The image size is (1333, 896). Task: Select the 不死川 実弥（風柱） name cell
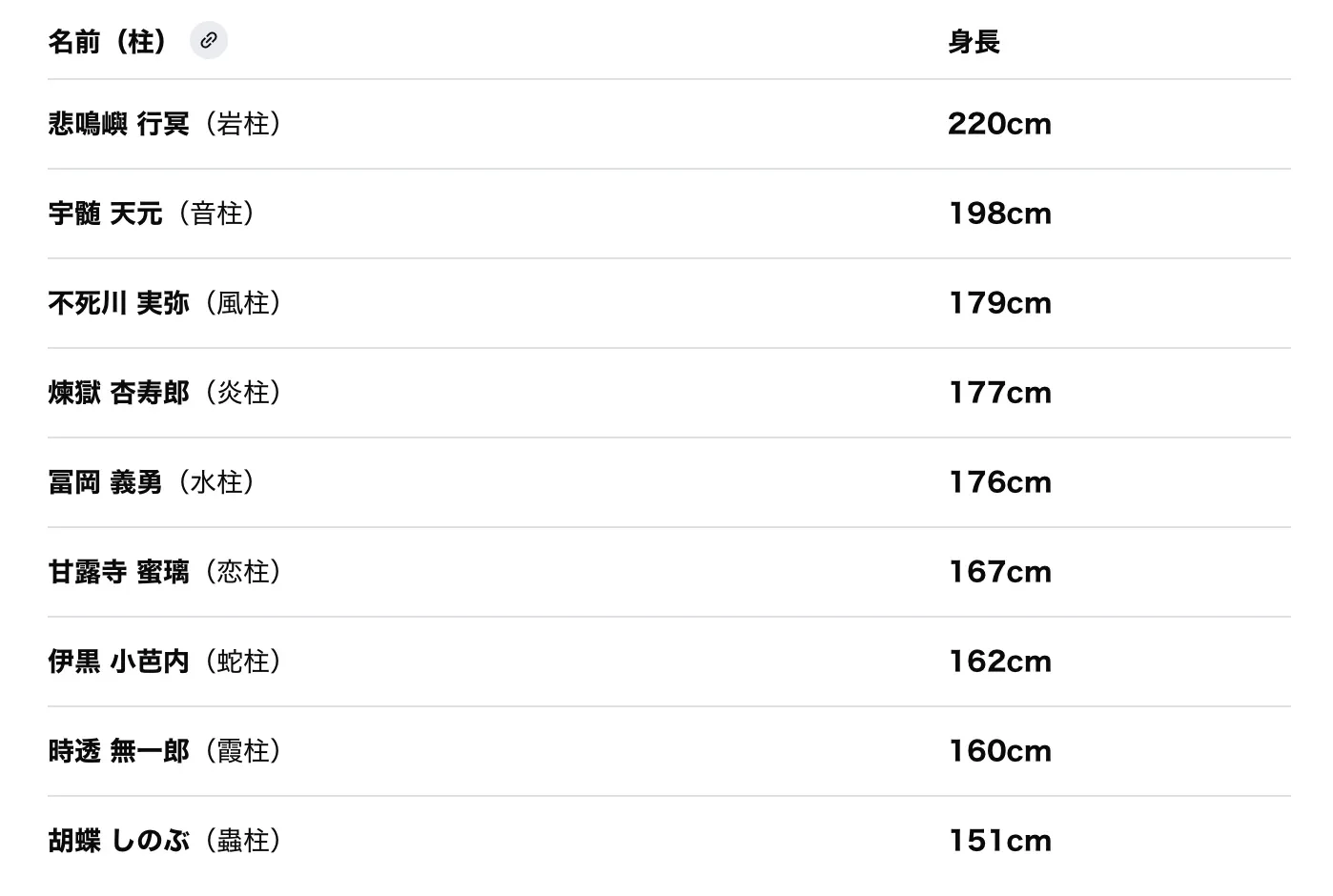click(x=165, y=303)
